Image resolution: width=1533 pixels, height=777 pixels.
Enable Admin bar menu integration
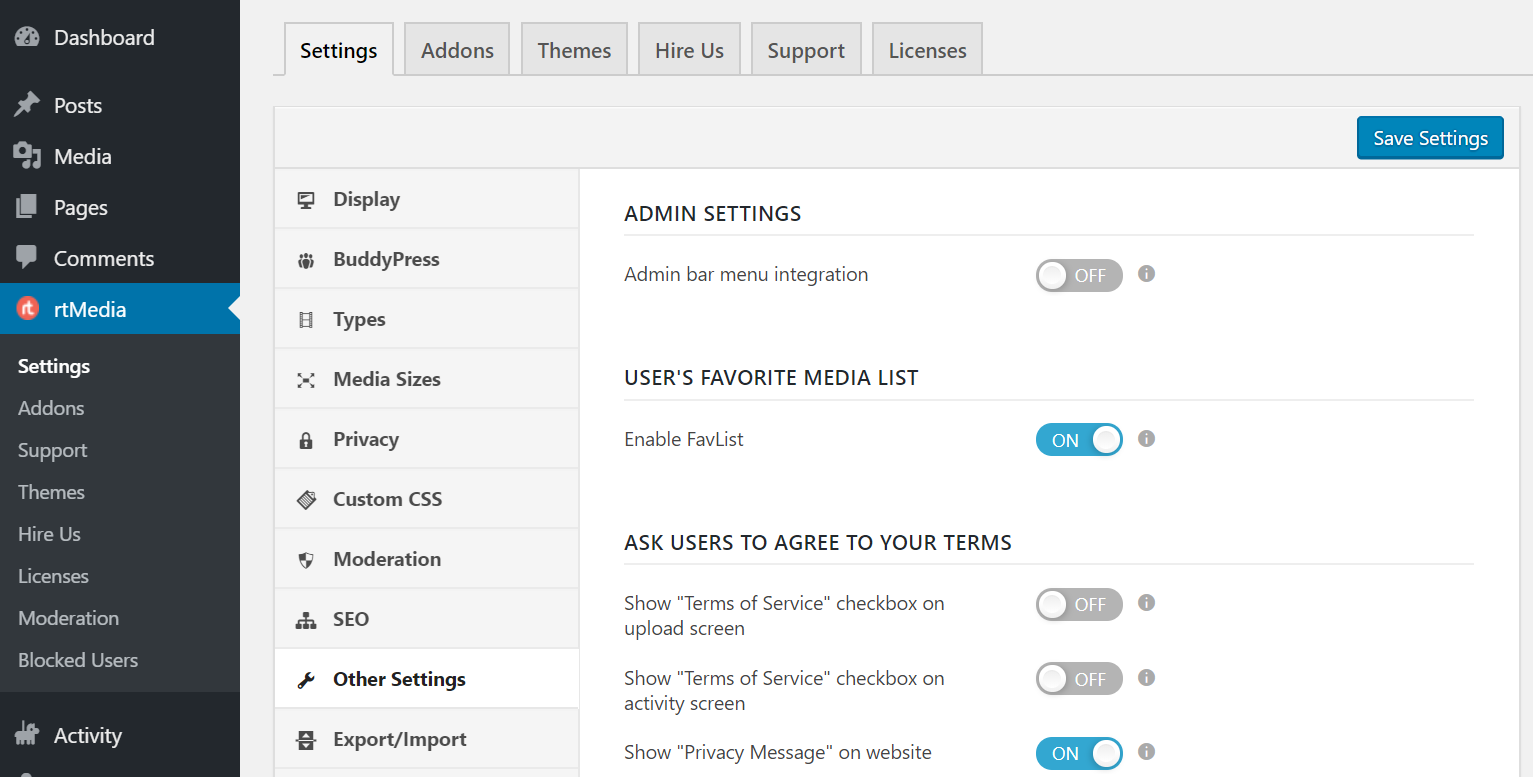tap(1079, 275)
